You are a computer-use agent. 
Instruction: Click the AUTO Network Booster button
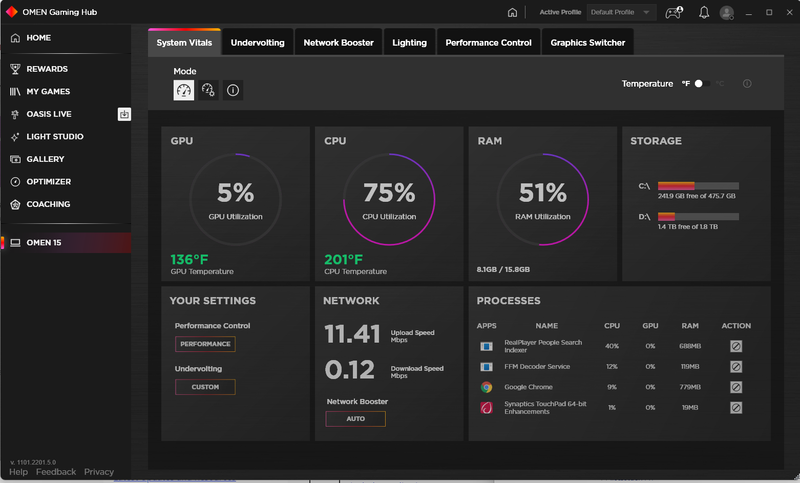click(356, 419)
